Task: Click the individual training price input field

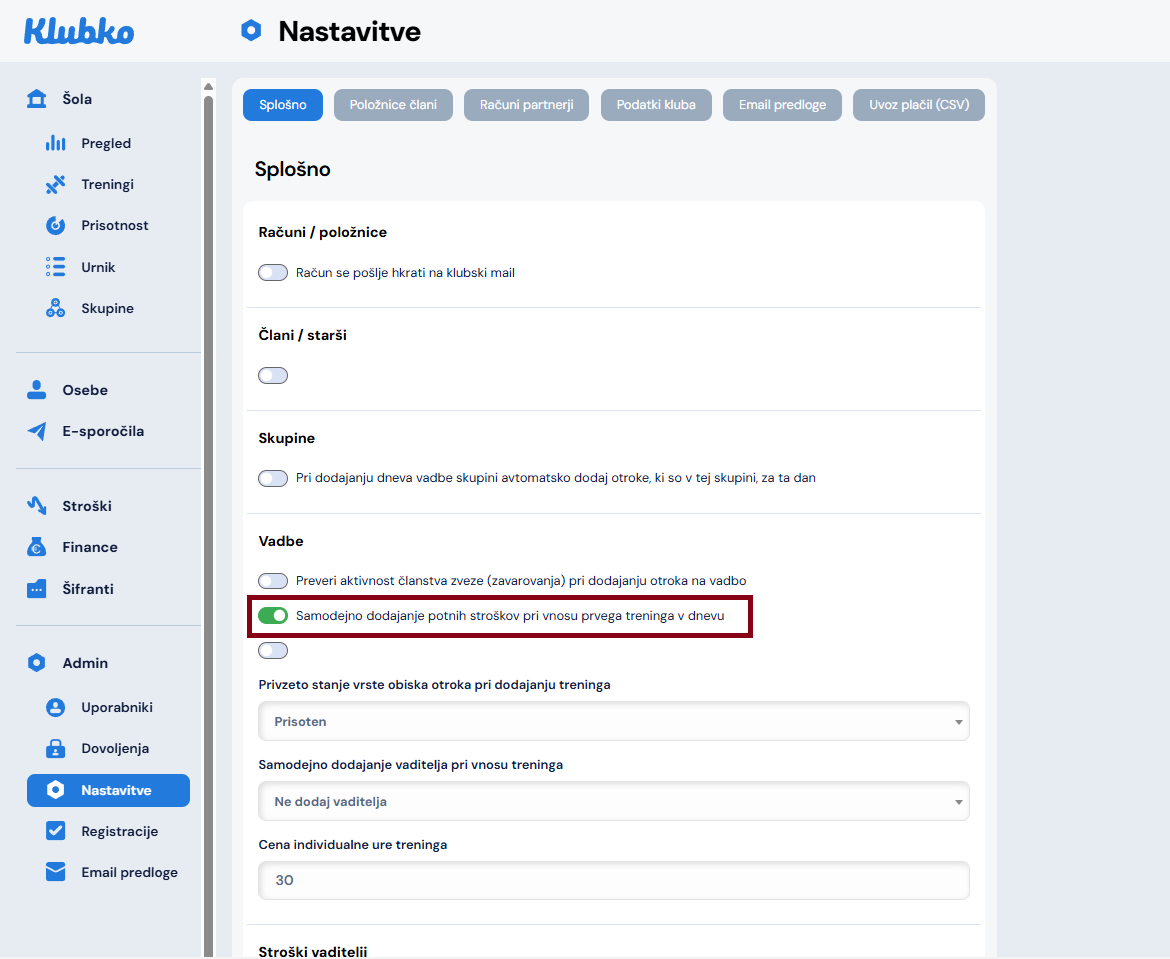Action: click(x=613, y=881)
